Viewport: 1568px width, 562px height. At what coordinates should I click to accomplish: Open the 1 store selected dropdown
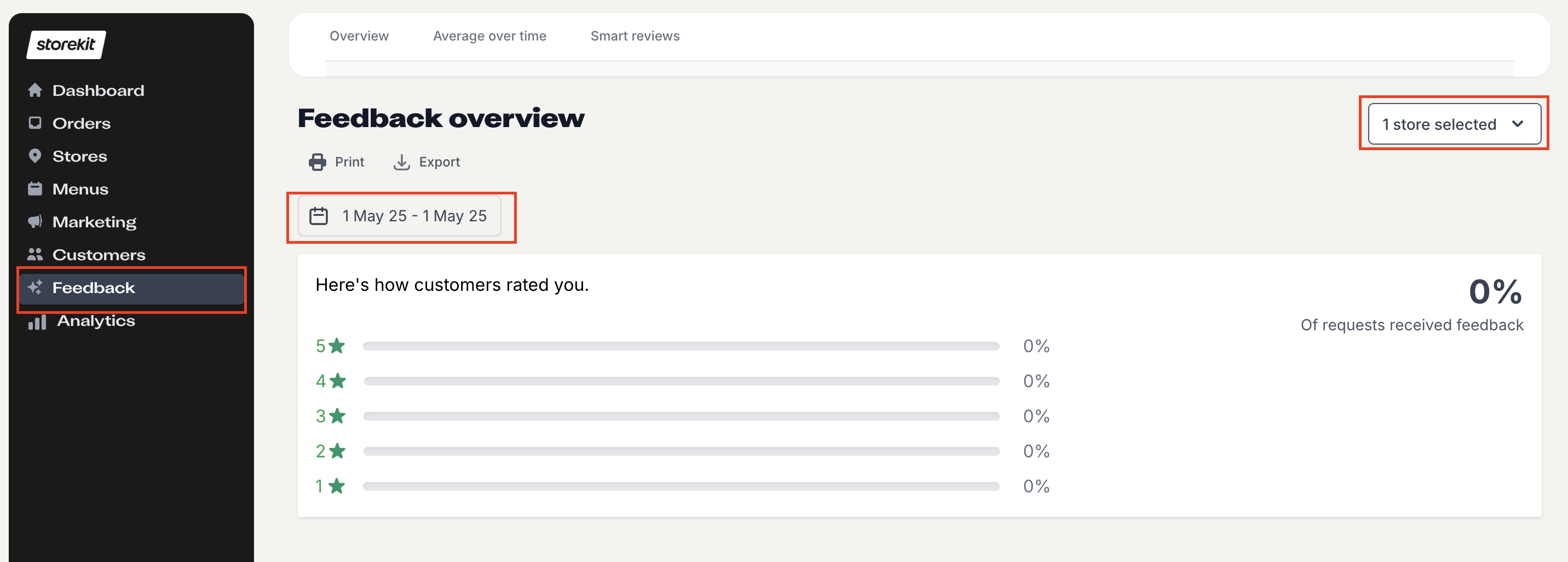click(1454, 124)
